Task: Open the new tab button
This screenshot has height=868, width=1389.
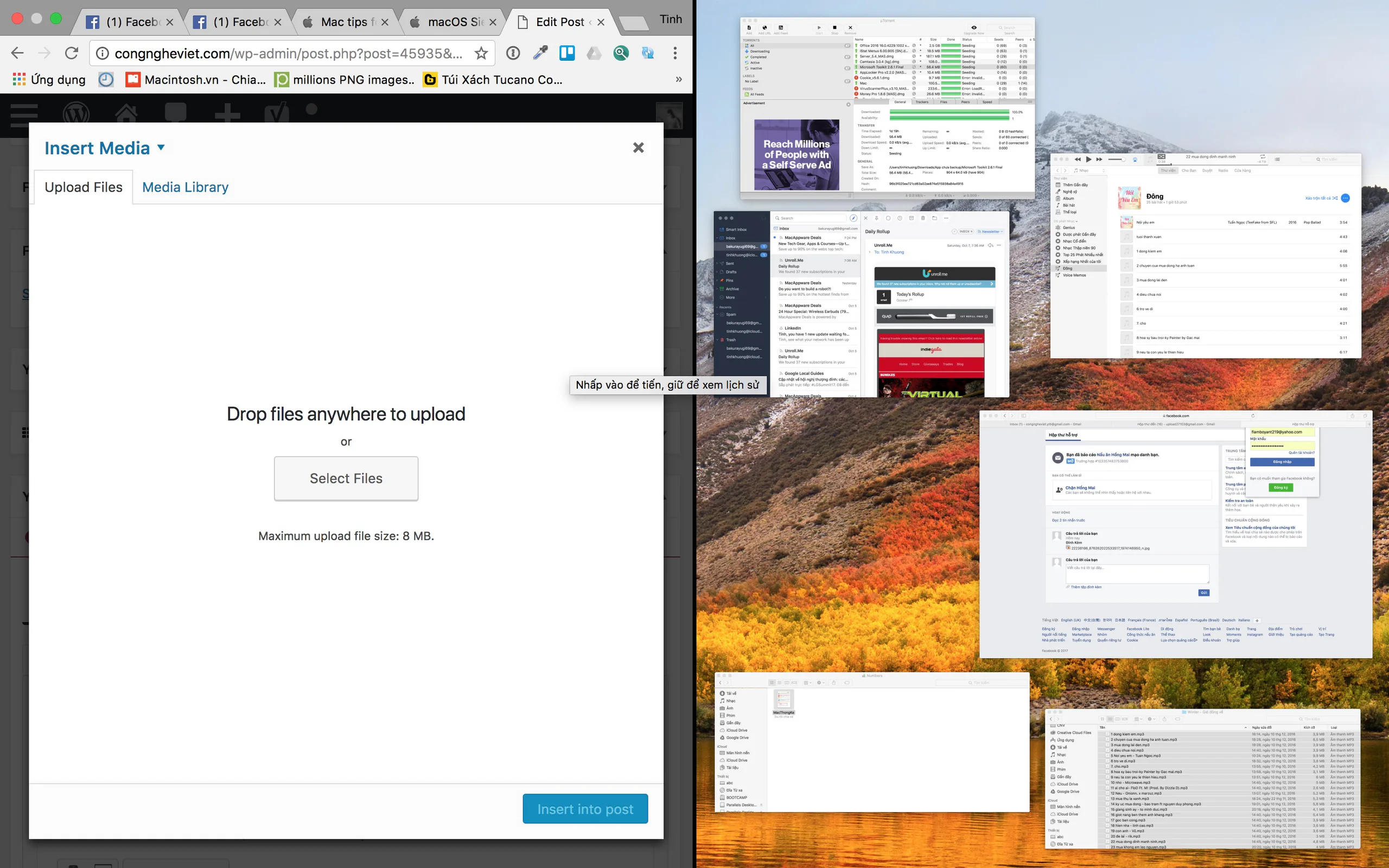Action: 634,23
